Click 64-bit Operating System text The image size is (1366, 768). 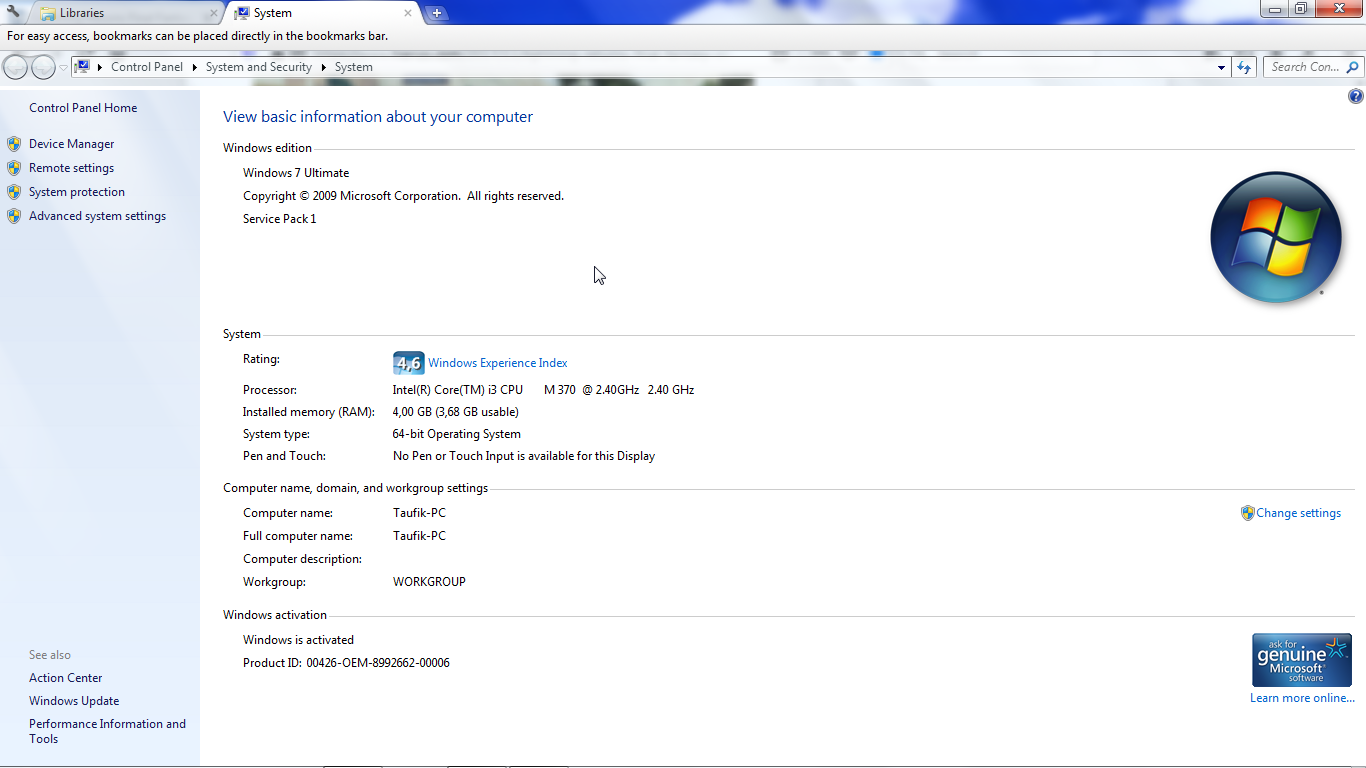point(457,434)
